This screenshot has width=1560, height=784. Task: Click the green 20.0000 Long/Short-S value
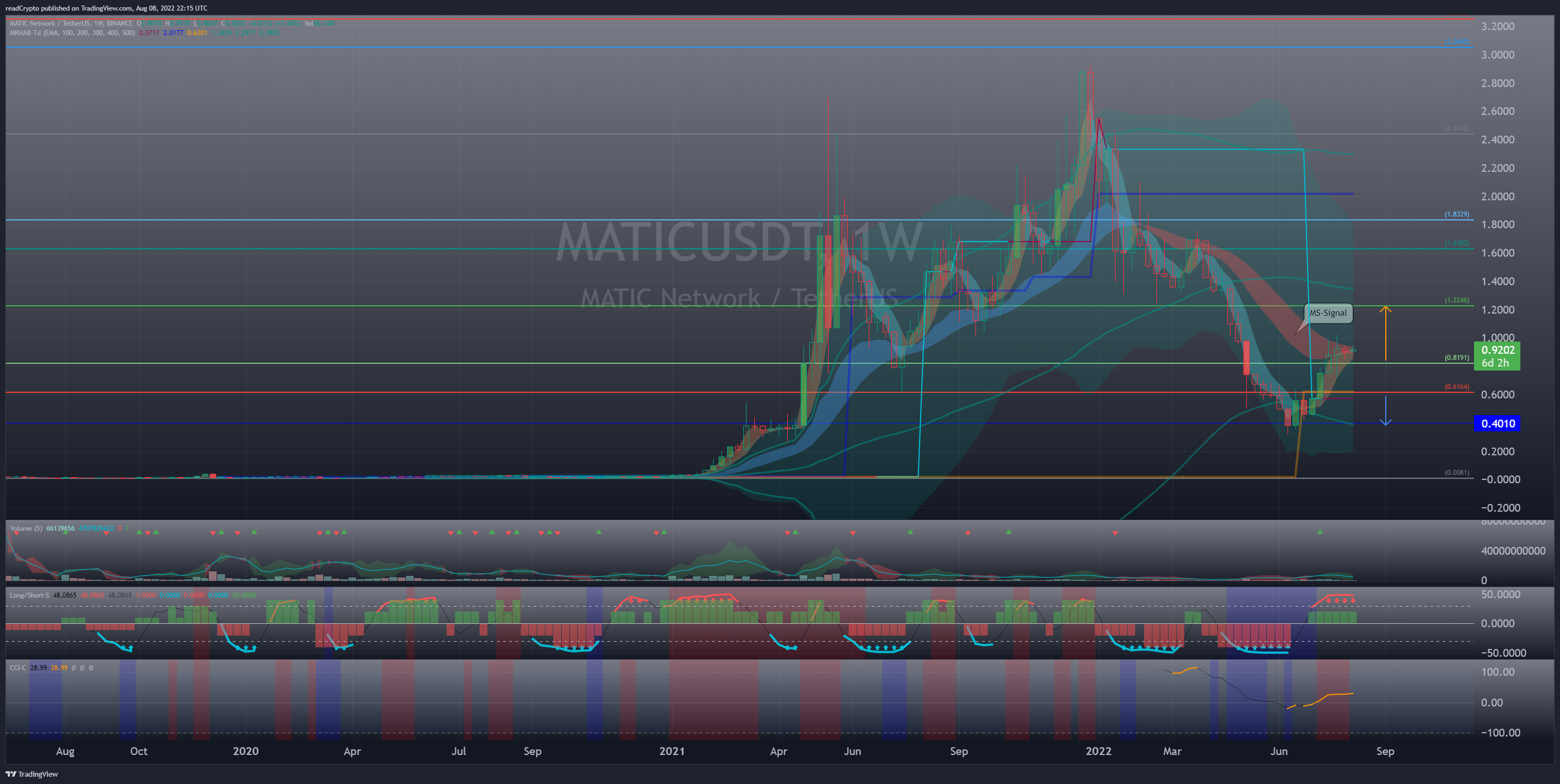coord(243,595)
